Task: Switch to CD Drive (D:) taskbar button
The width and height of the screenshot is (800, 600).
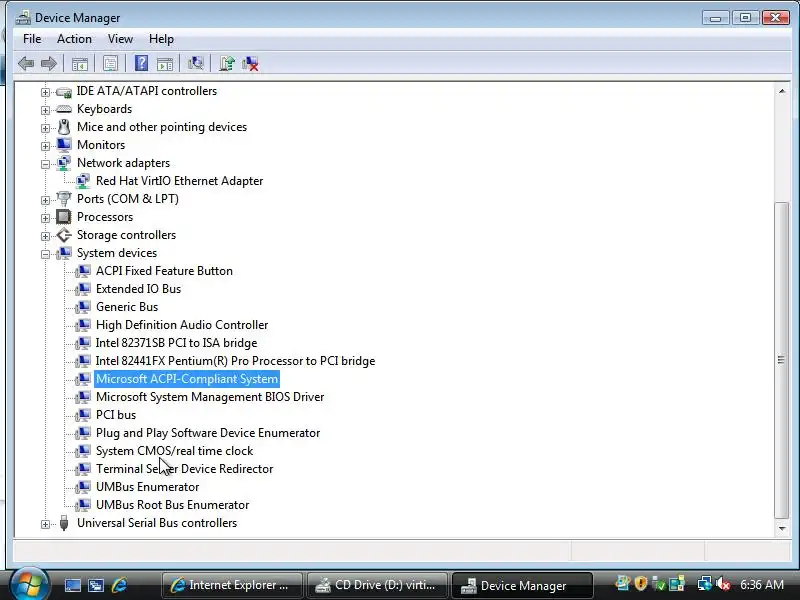Action: [377, 585]
